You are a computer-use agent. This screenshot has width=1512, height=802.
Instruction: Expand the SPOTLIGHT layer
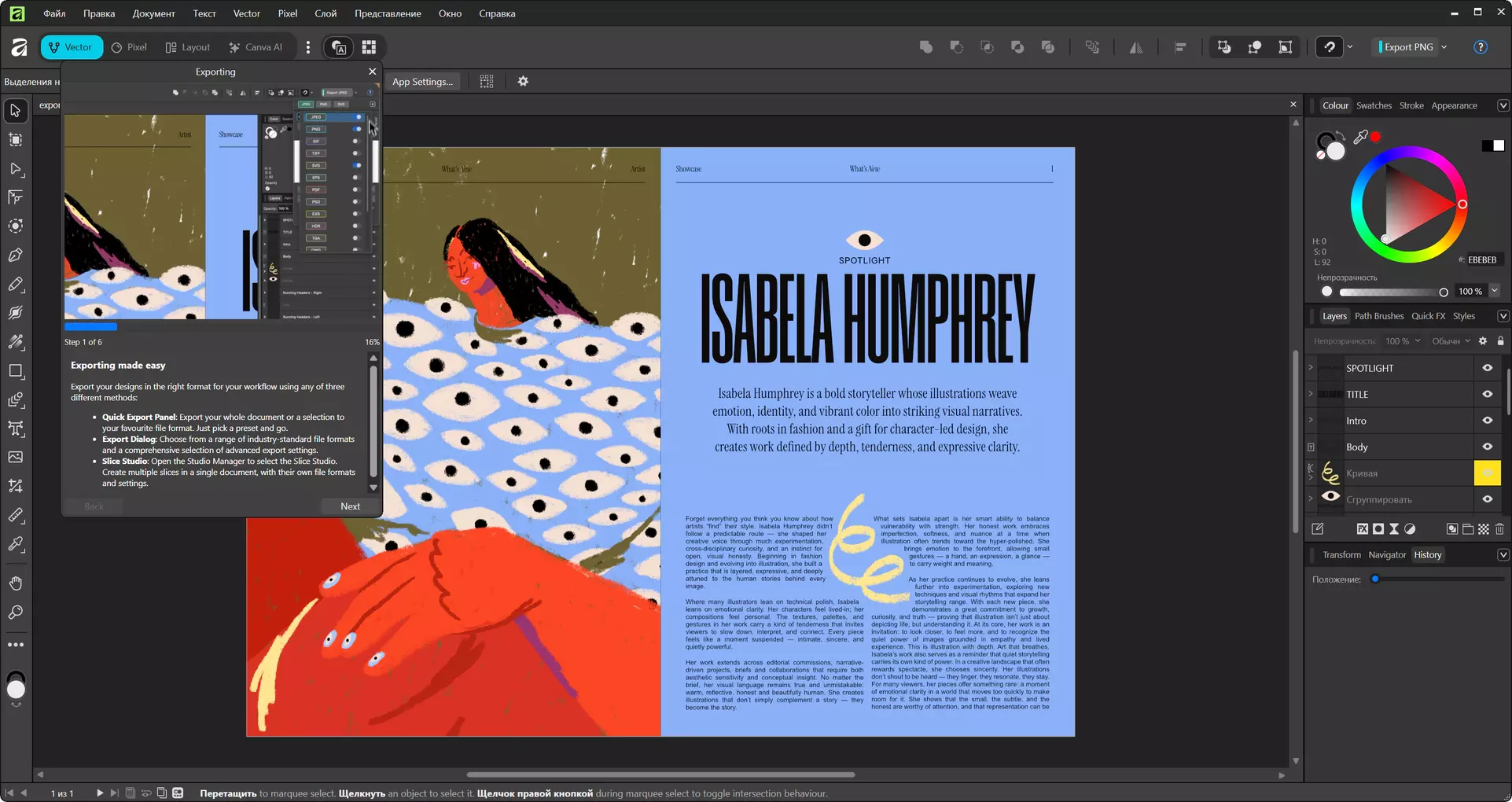[1311, 368]
